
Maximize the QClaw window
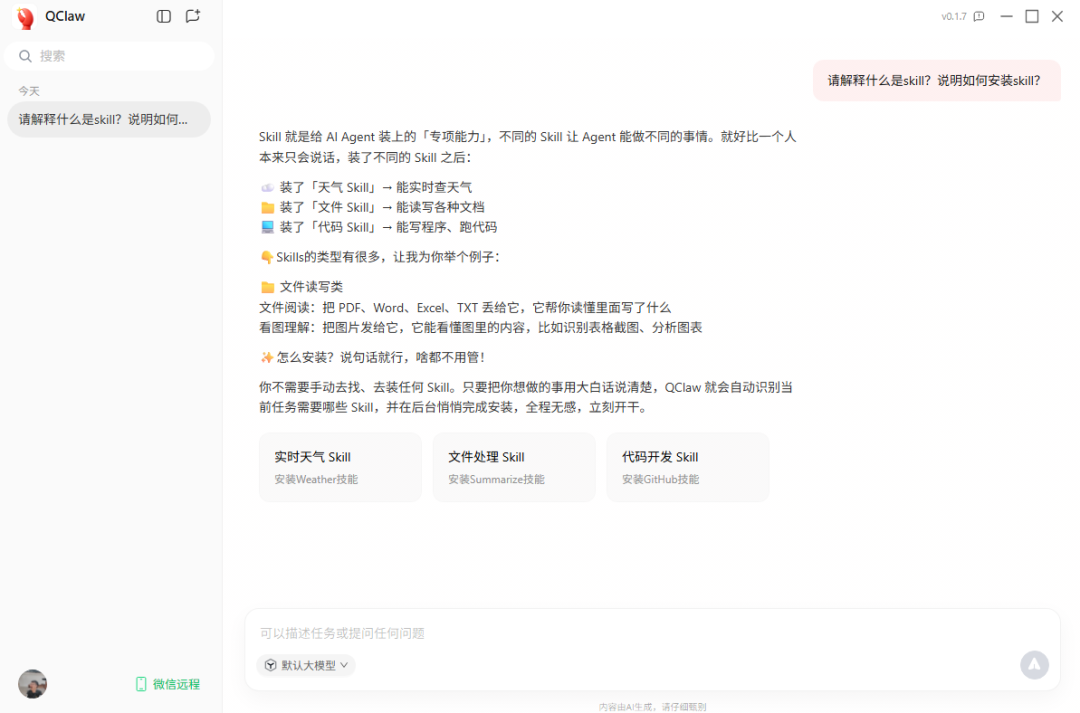(1032, 17)
